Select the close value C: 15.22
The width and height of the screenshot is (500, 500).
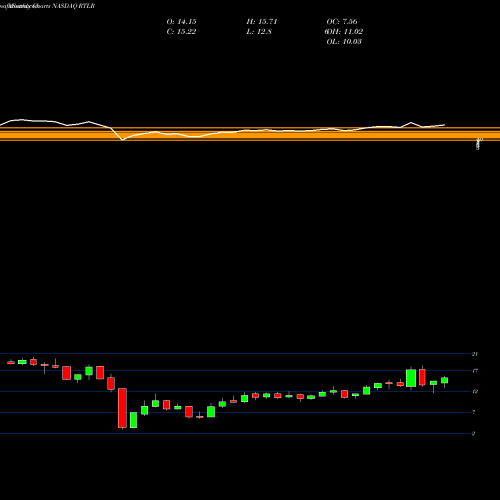pos(181,32)
